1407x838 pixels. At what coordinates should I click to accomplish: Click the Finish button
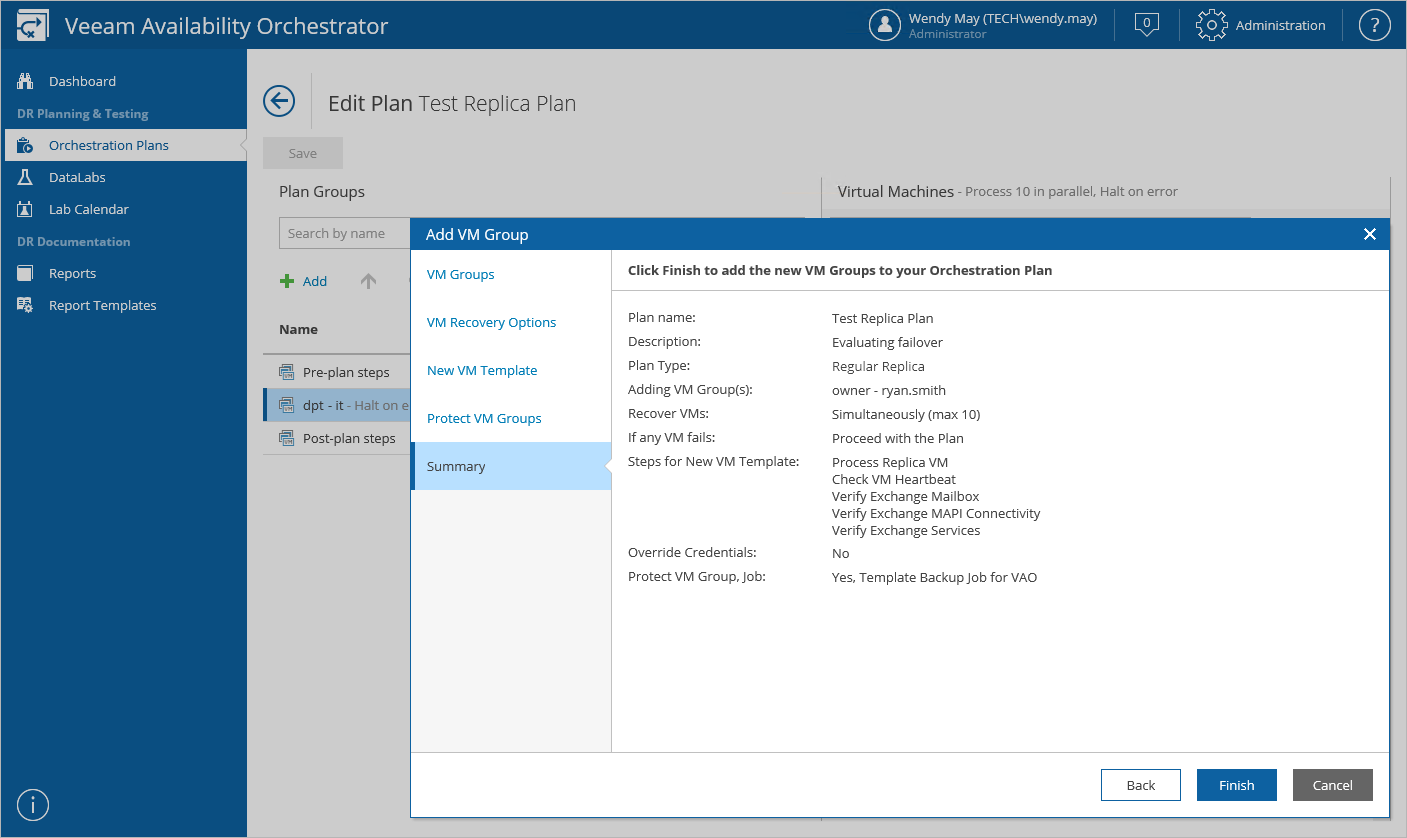click(1236, 785)
